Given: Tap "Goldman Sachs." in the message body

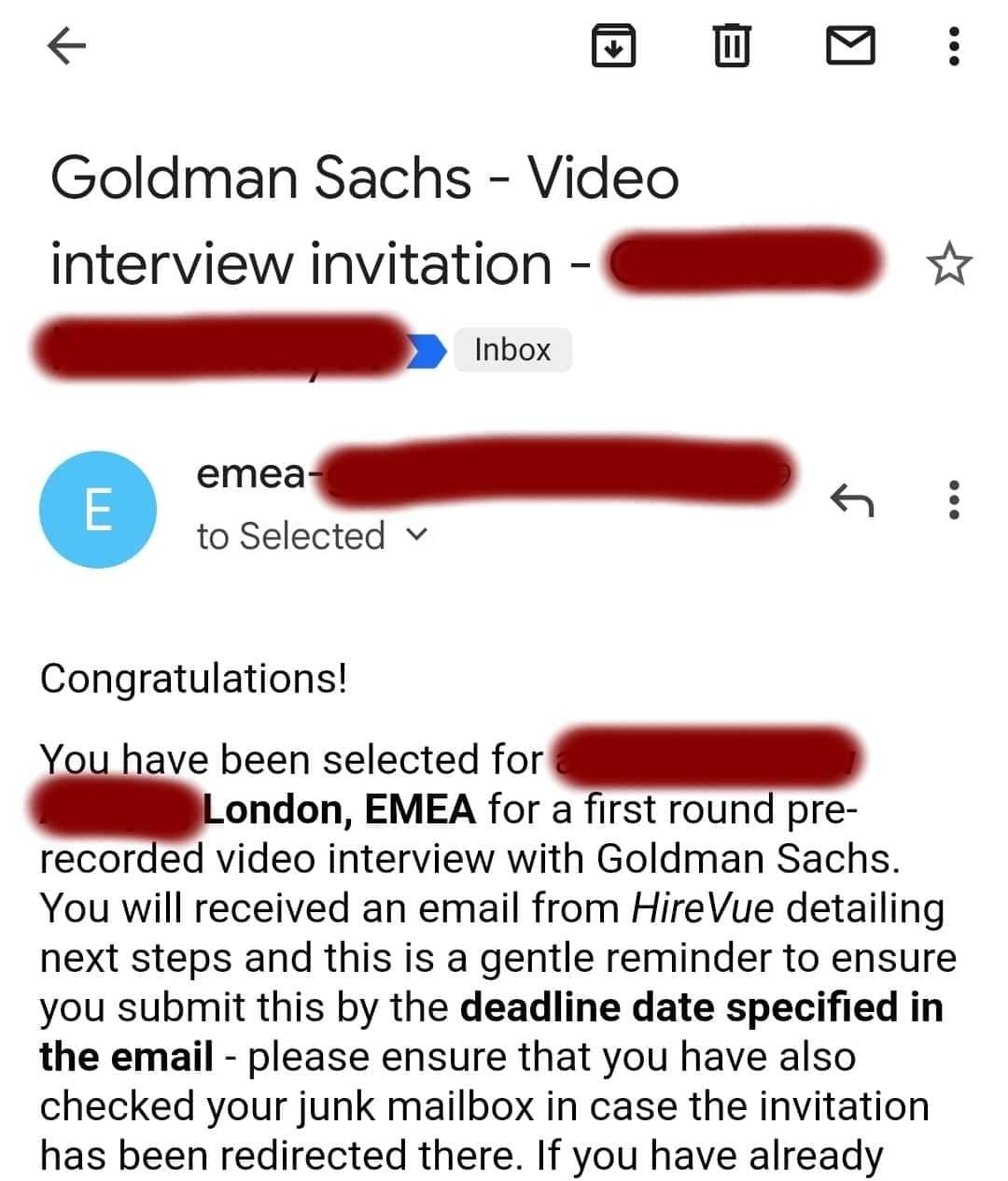Looking at the screenshot, I should click(748, 858).
